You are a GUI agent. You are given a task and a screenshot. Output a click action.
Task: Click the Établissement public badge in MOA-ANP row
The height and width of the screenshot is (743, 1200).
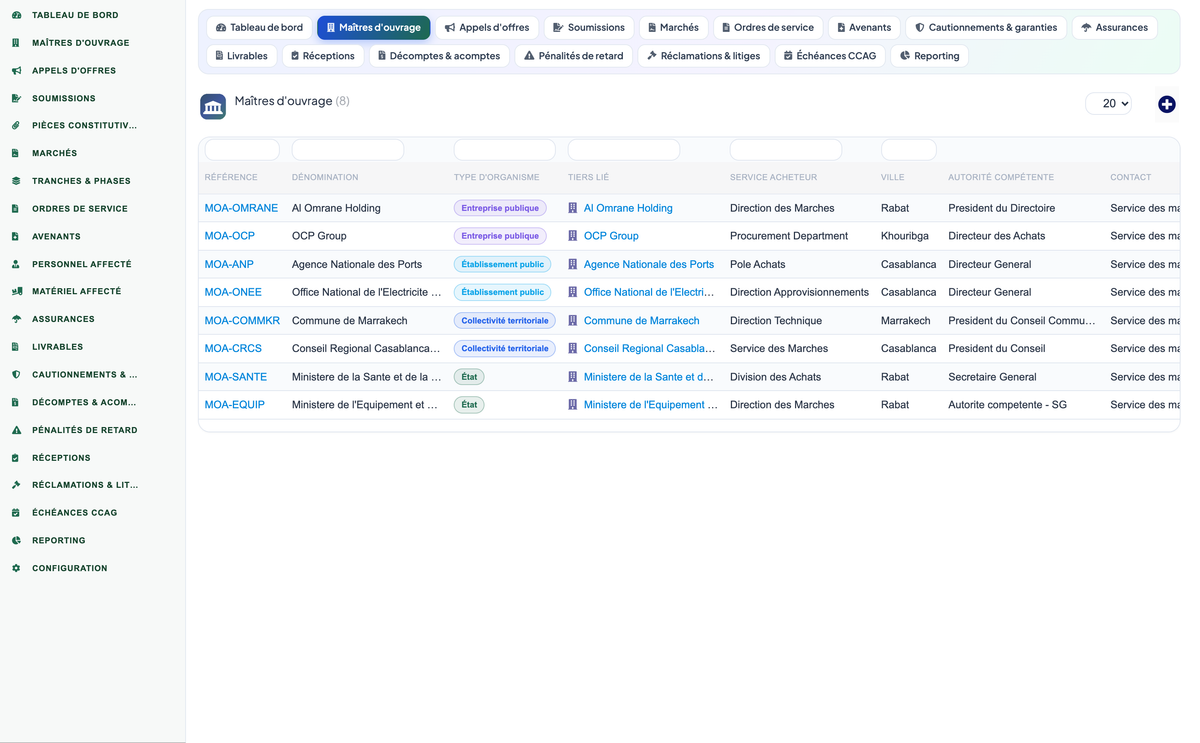503,264
